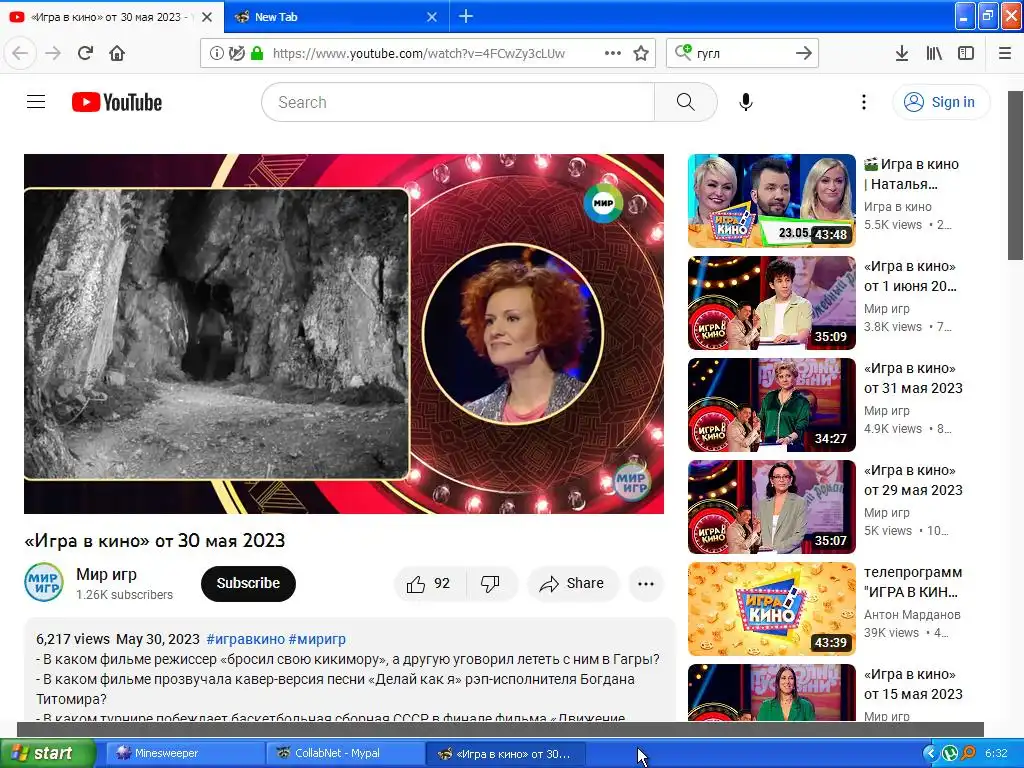
Task: Select the «Игра в кино» taskbar button
Action: (504, 754)
